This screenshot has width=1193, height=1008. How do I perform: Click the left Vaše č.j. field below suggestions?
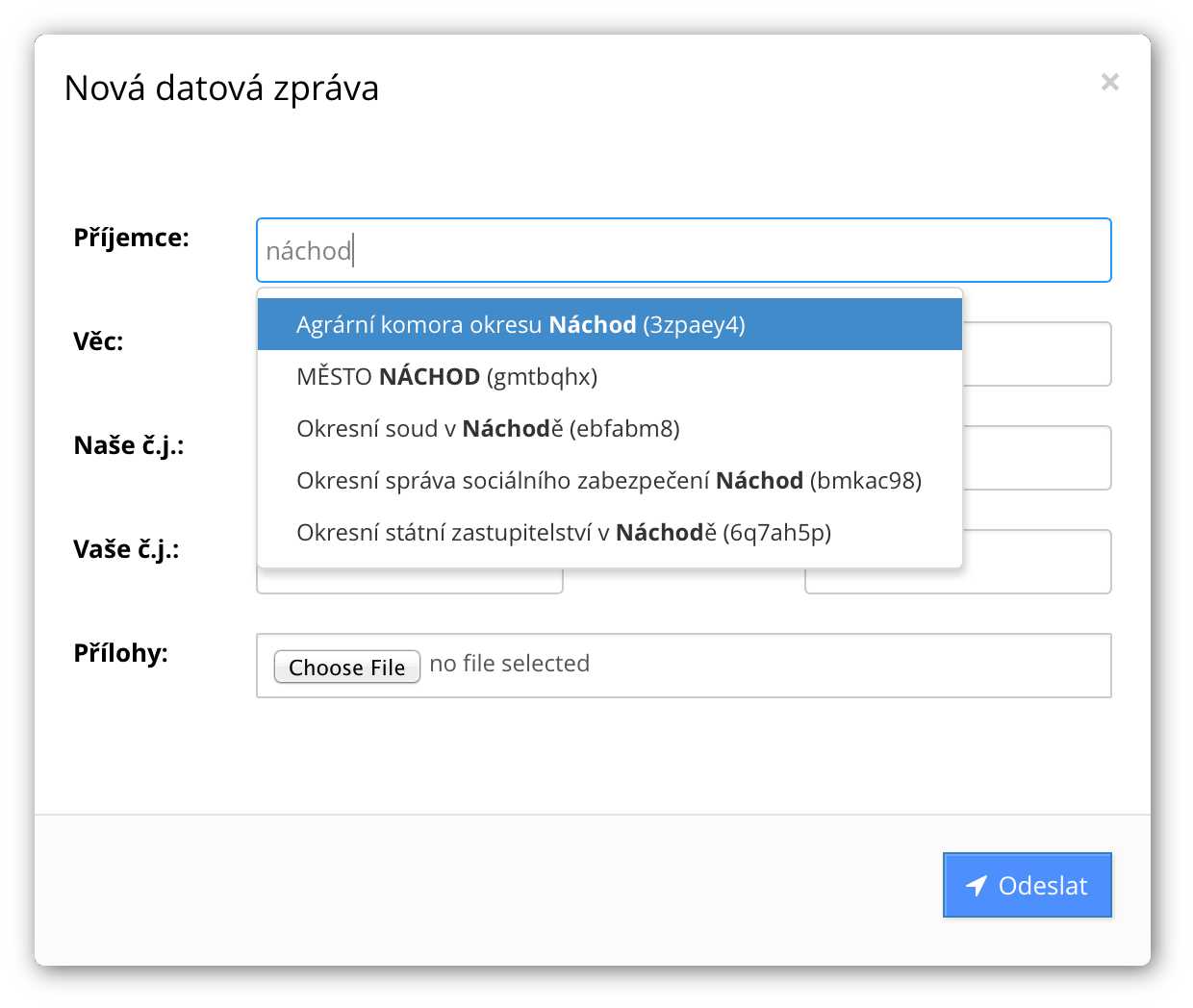pyautogui.click(x=409, y=581)
